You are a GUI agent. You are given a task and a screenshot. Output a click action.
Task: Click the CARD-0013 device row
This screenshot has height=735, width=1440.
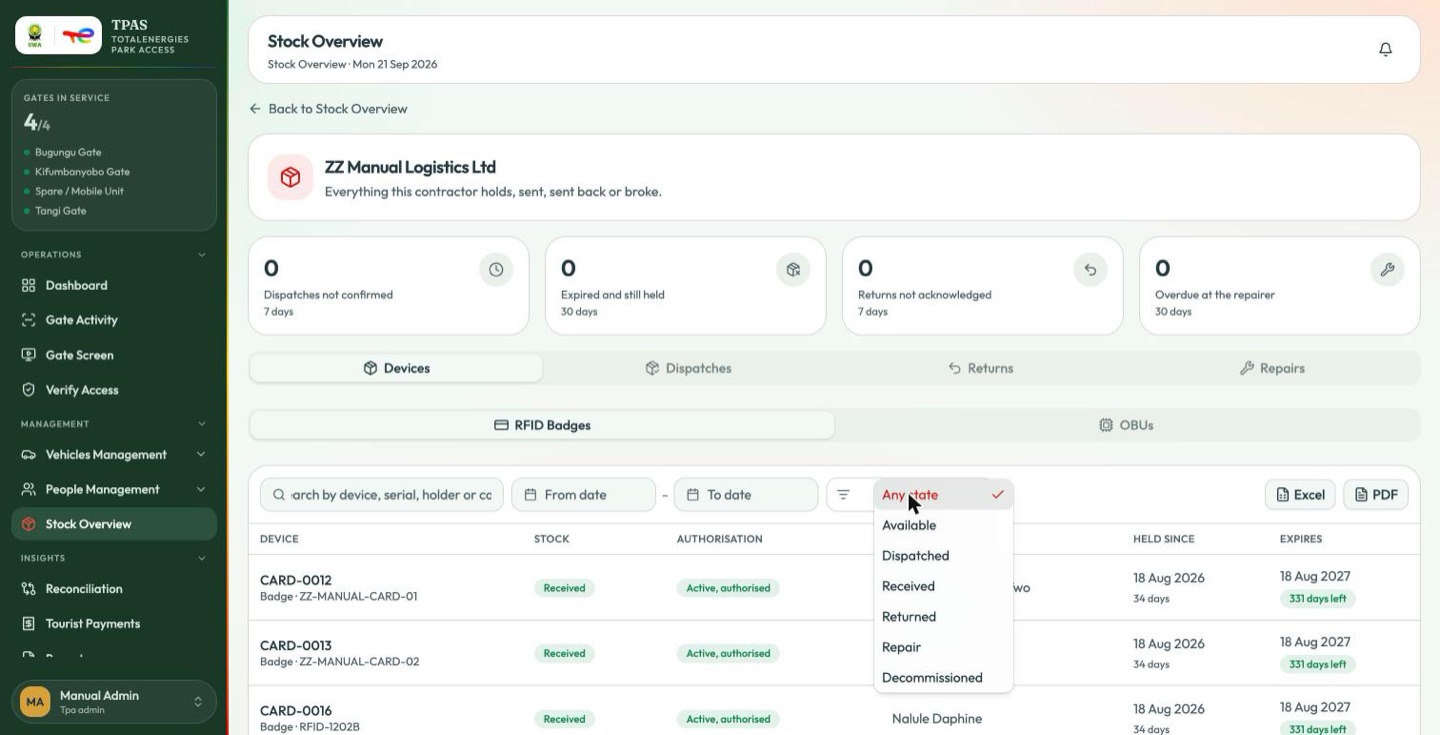[834, 653]
